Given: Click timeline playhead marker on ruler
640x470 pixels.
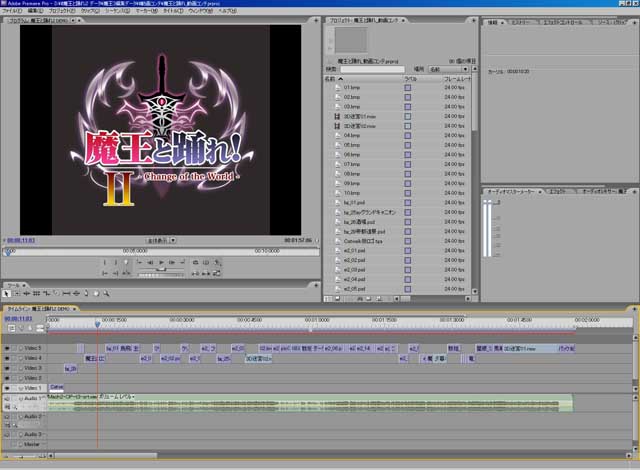Looking at the screenshot, I should 97,324.
